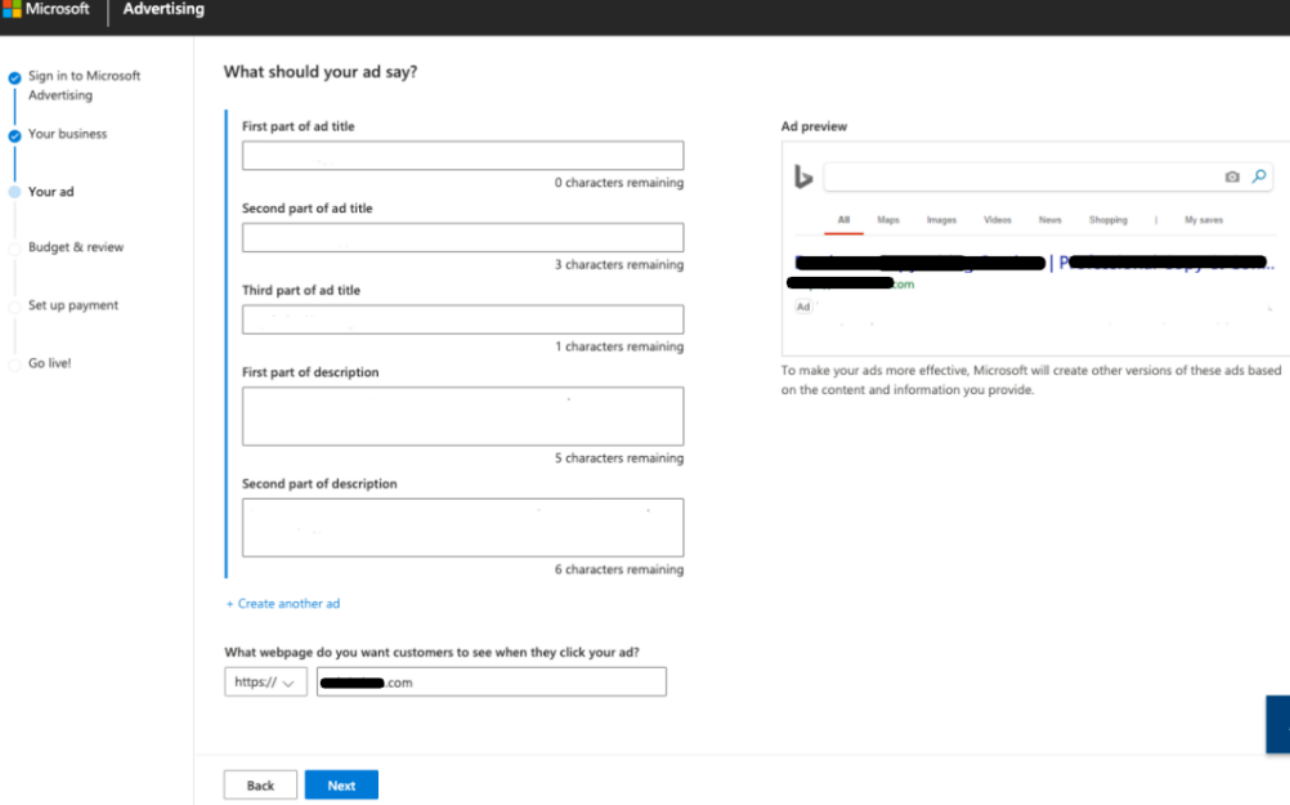Click the Bing preview search box
The width and height of the screenshot is (1290, 805).
1047,177
